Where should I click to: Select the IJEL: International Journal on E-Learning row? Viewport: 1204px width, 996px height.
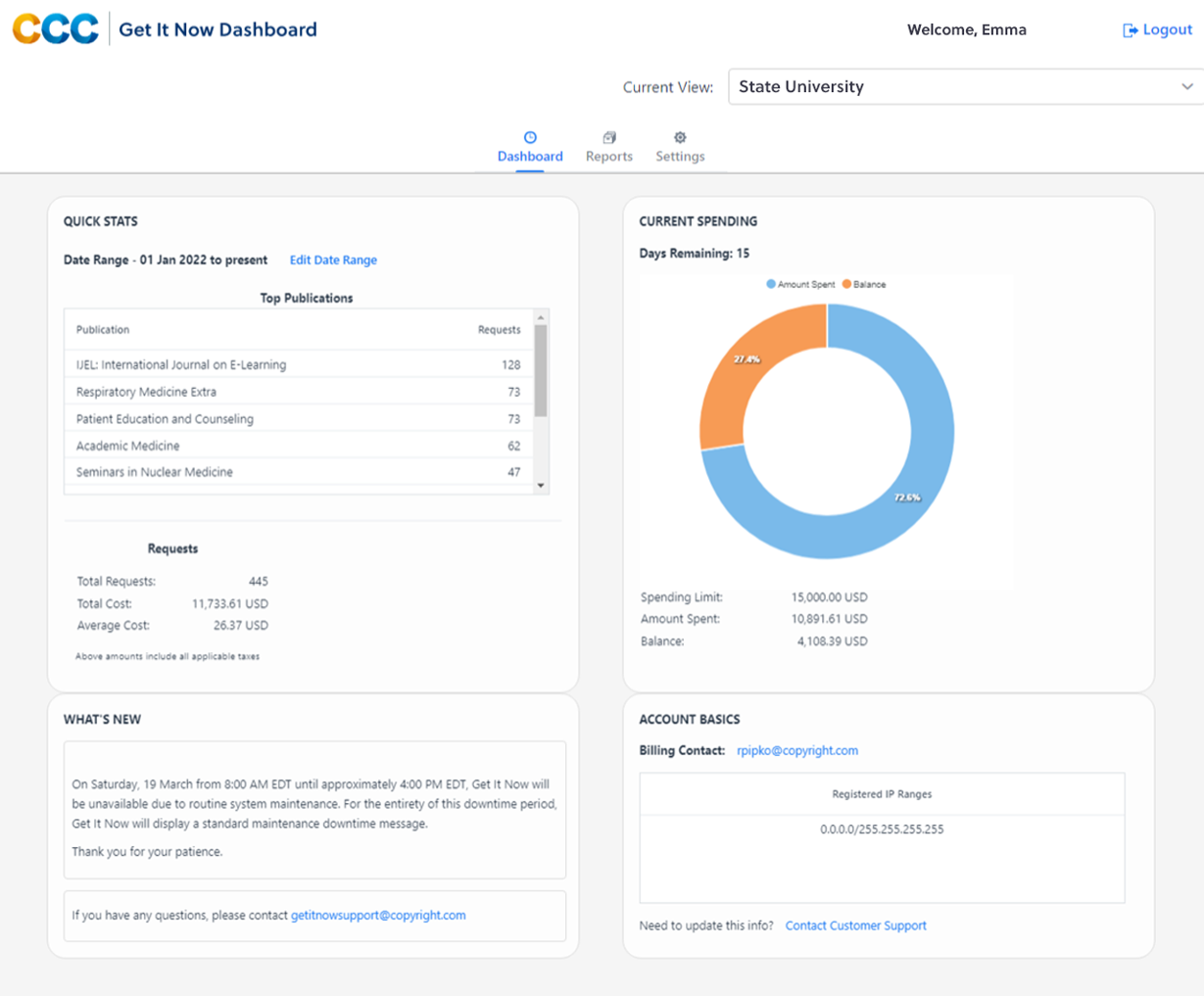(x=299, y=364)
